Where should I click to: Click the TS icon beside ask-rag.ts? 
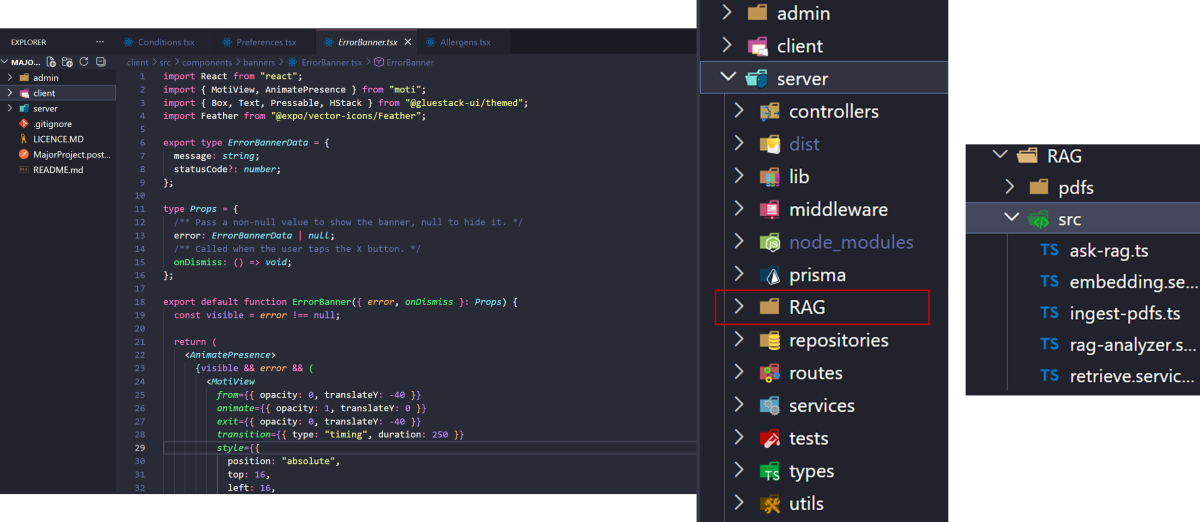pyautogui.click(x=1049, y=250)
